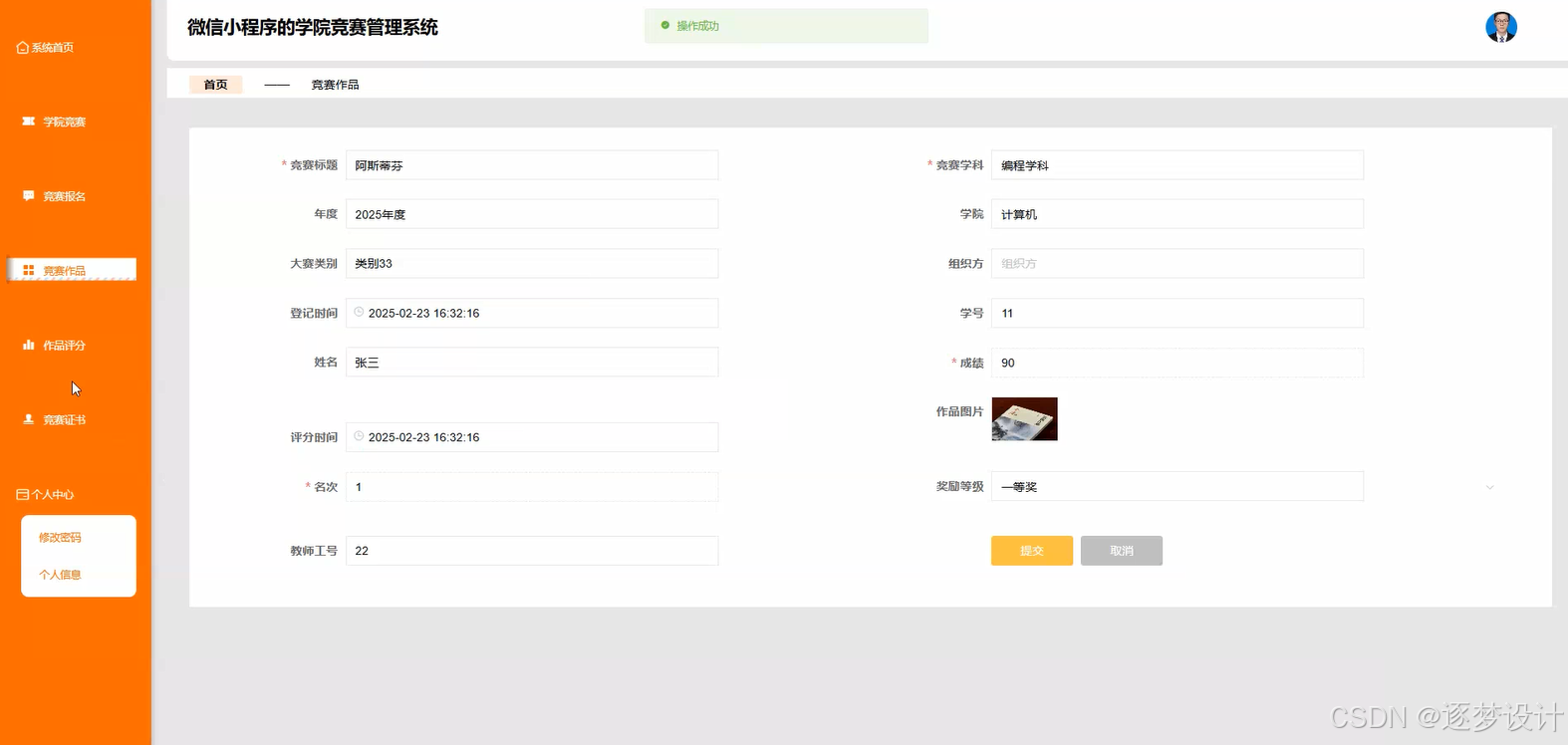Click the 年度 field showing 2025年度

[x=532, y=214]
